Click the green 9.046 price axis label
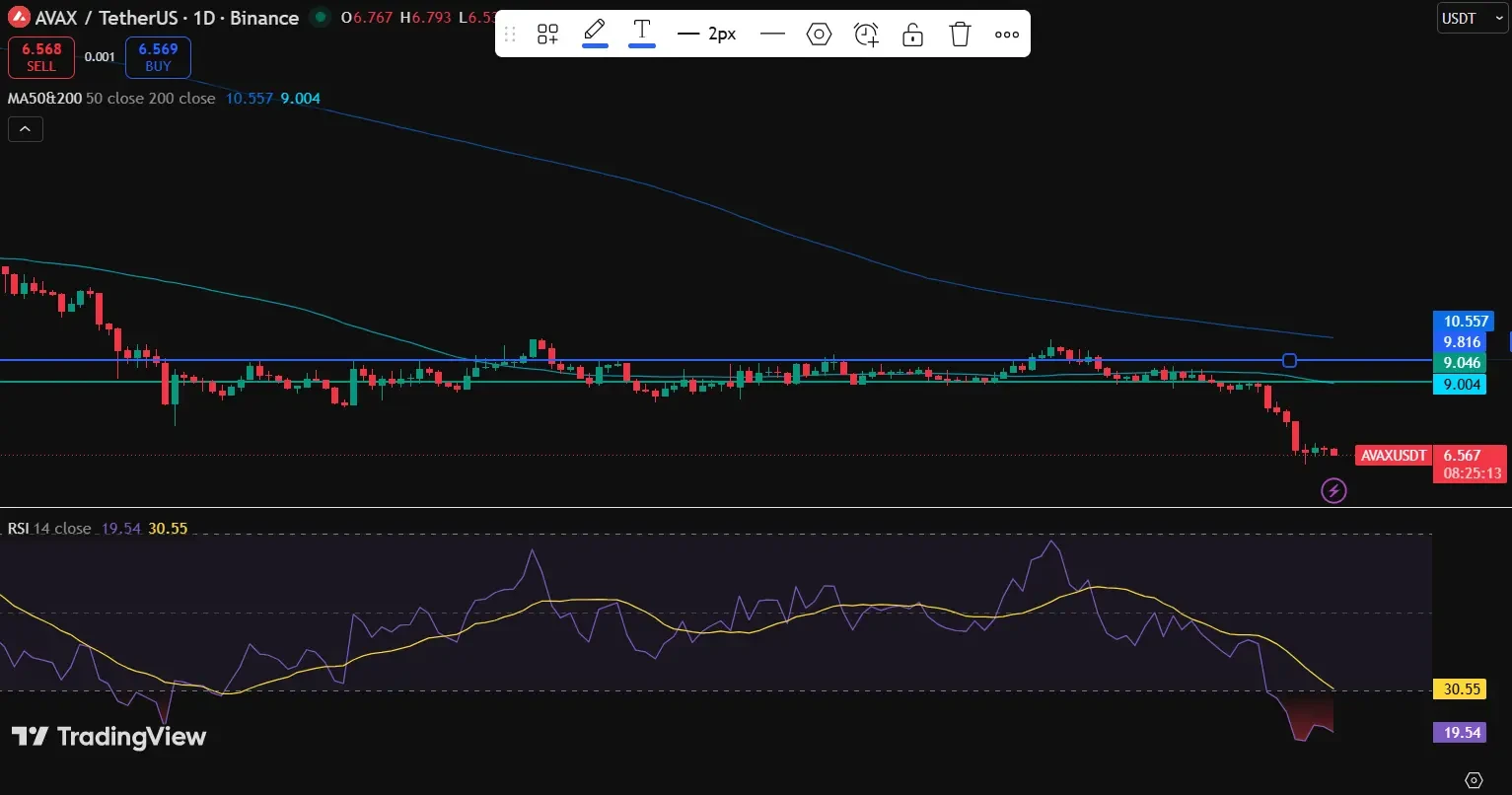1512x795 pixels. coord(1461,363)
